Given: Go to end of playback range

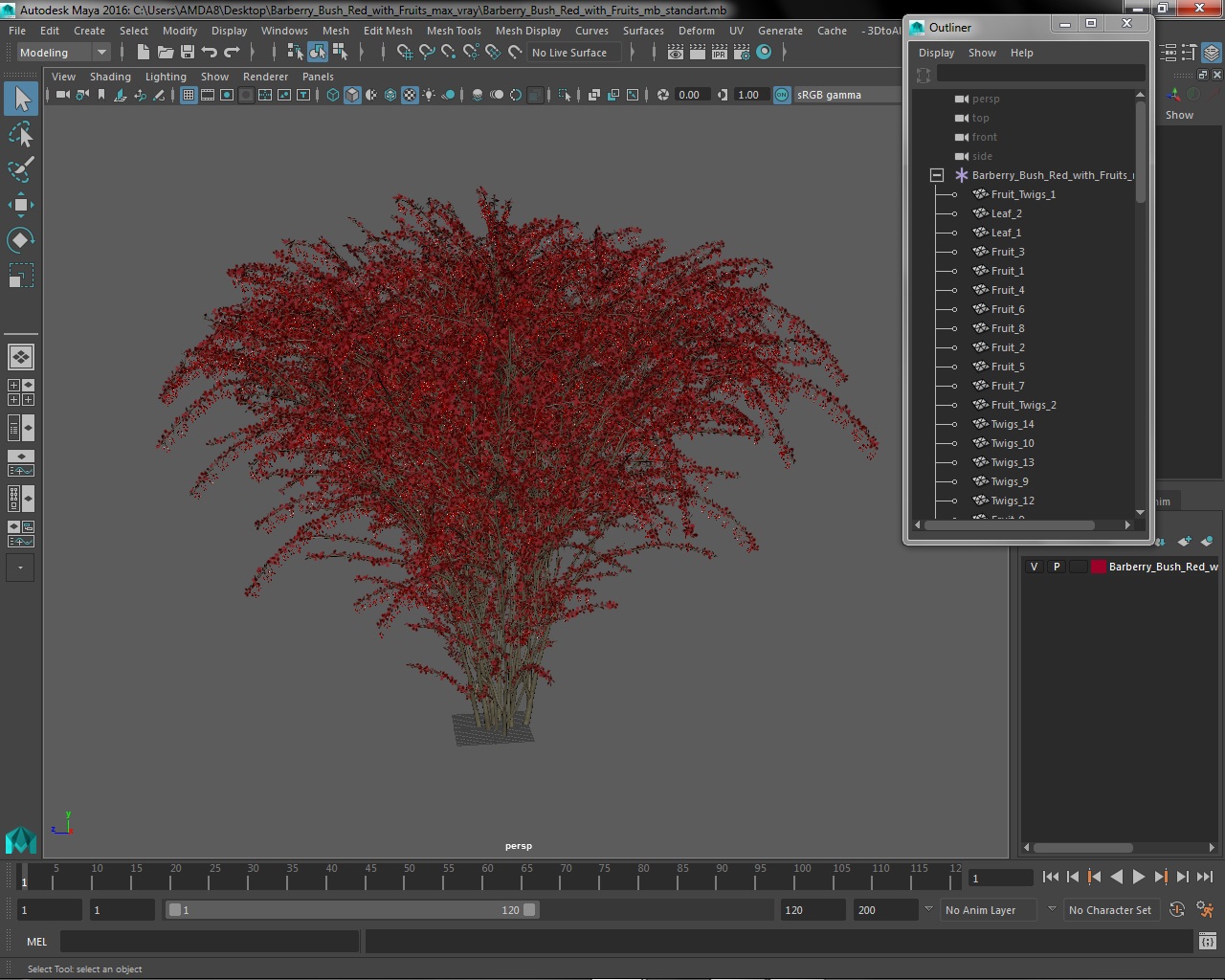Looking at the screenshot, I should pyautogui.click(x=1204, y=877).
